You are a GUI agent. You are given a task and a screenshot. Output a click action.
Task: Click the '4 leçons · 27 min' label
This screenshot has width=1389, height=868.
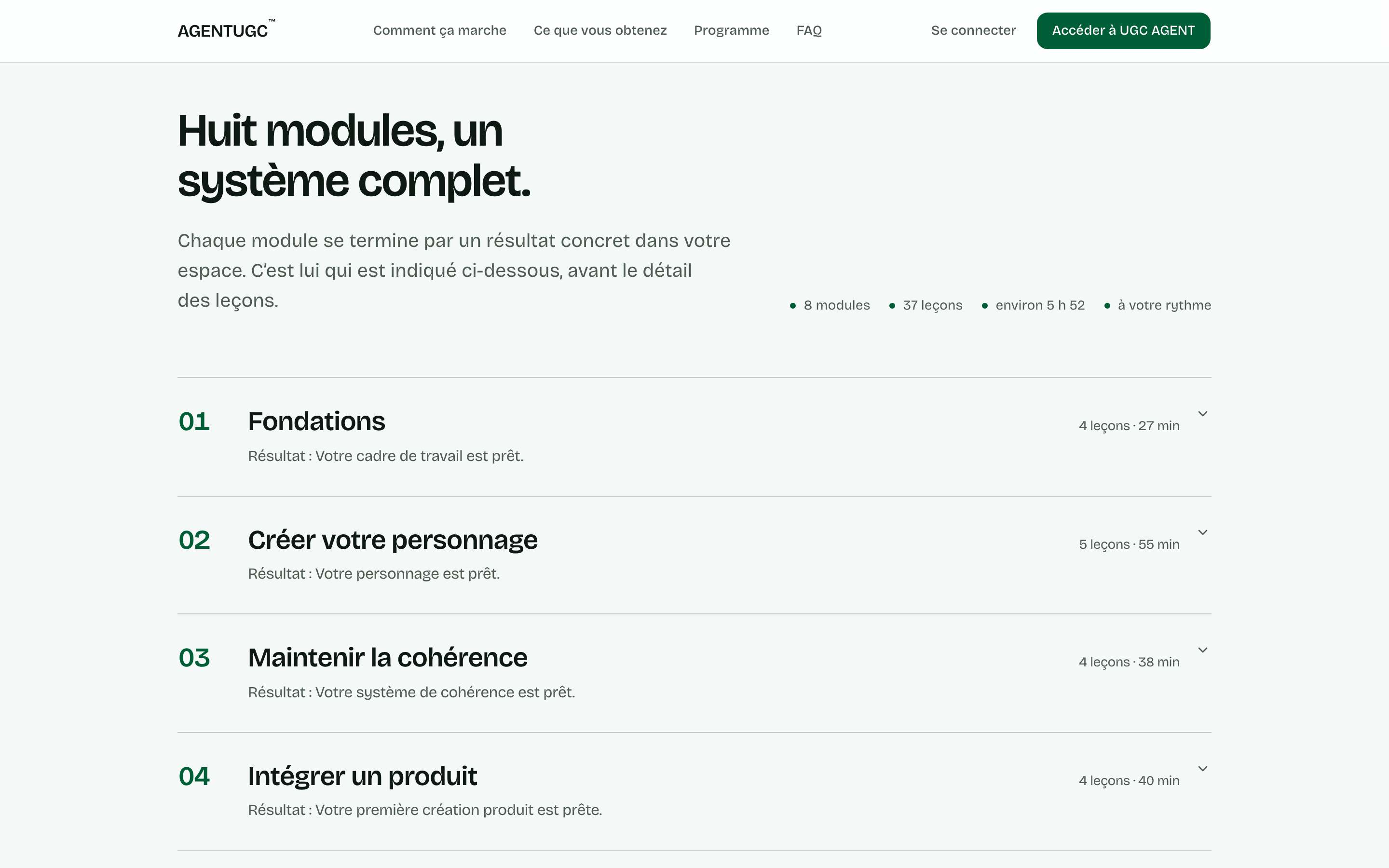(1129, 426)
